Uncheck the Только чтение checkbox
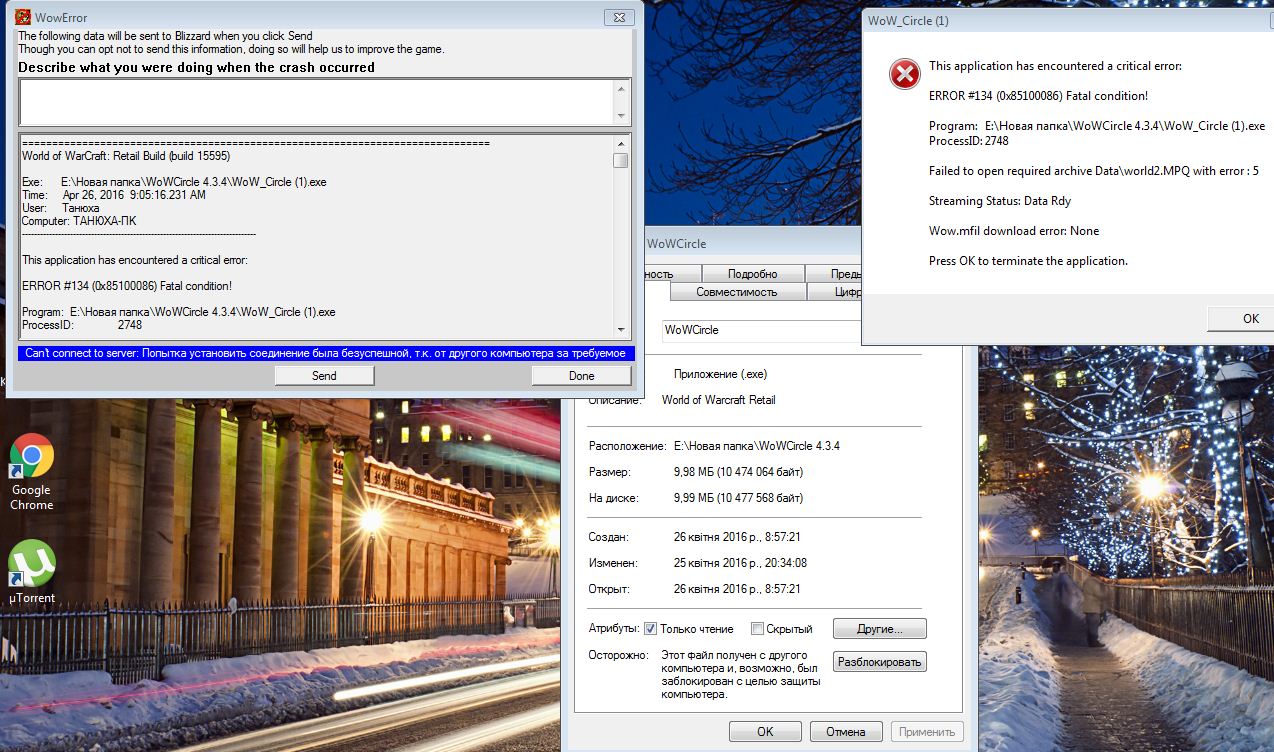 (650, 629)
